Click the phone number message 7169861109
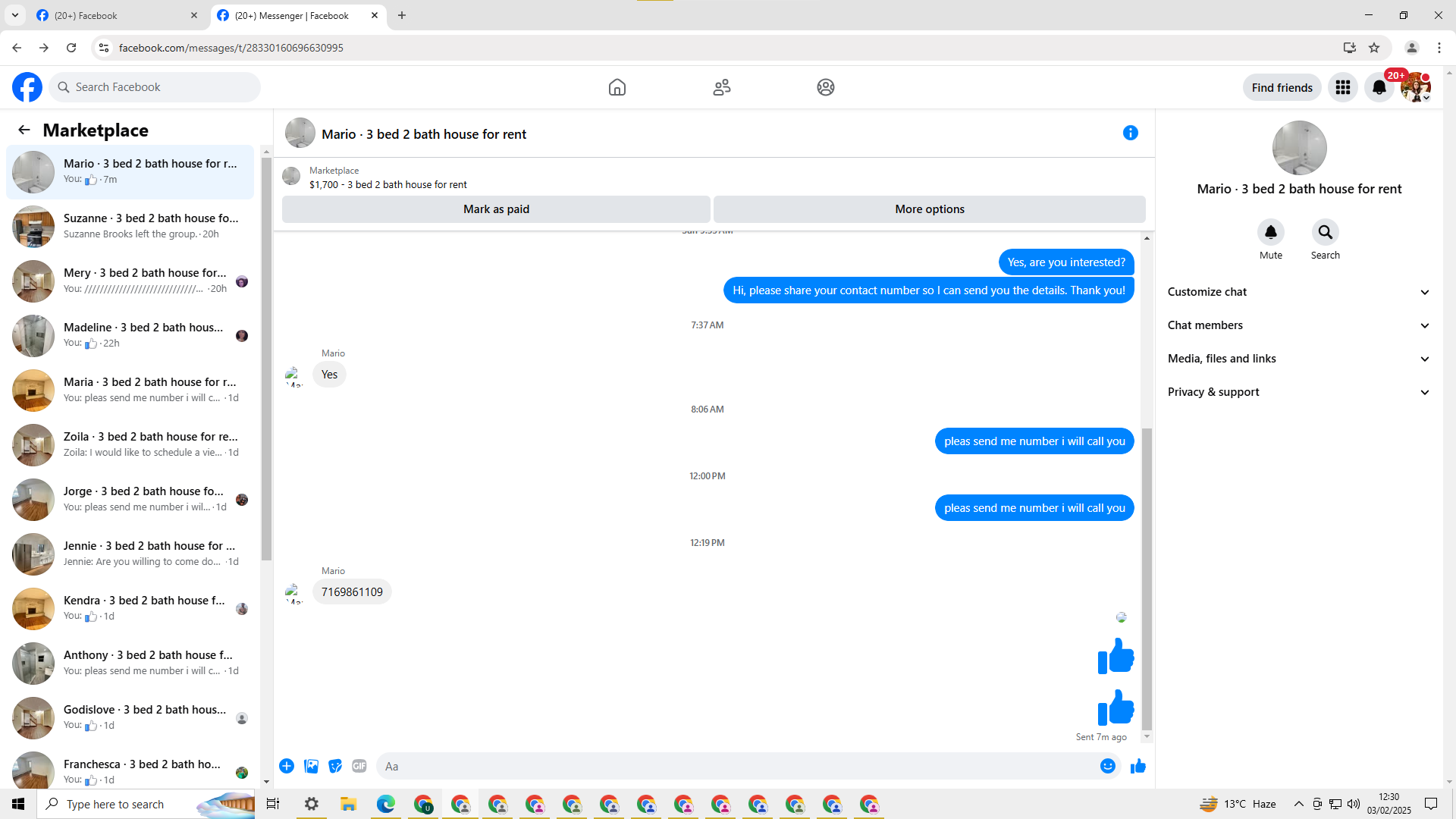1456x819 pixels. pos(352,592)
